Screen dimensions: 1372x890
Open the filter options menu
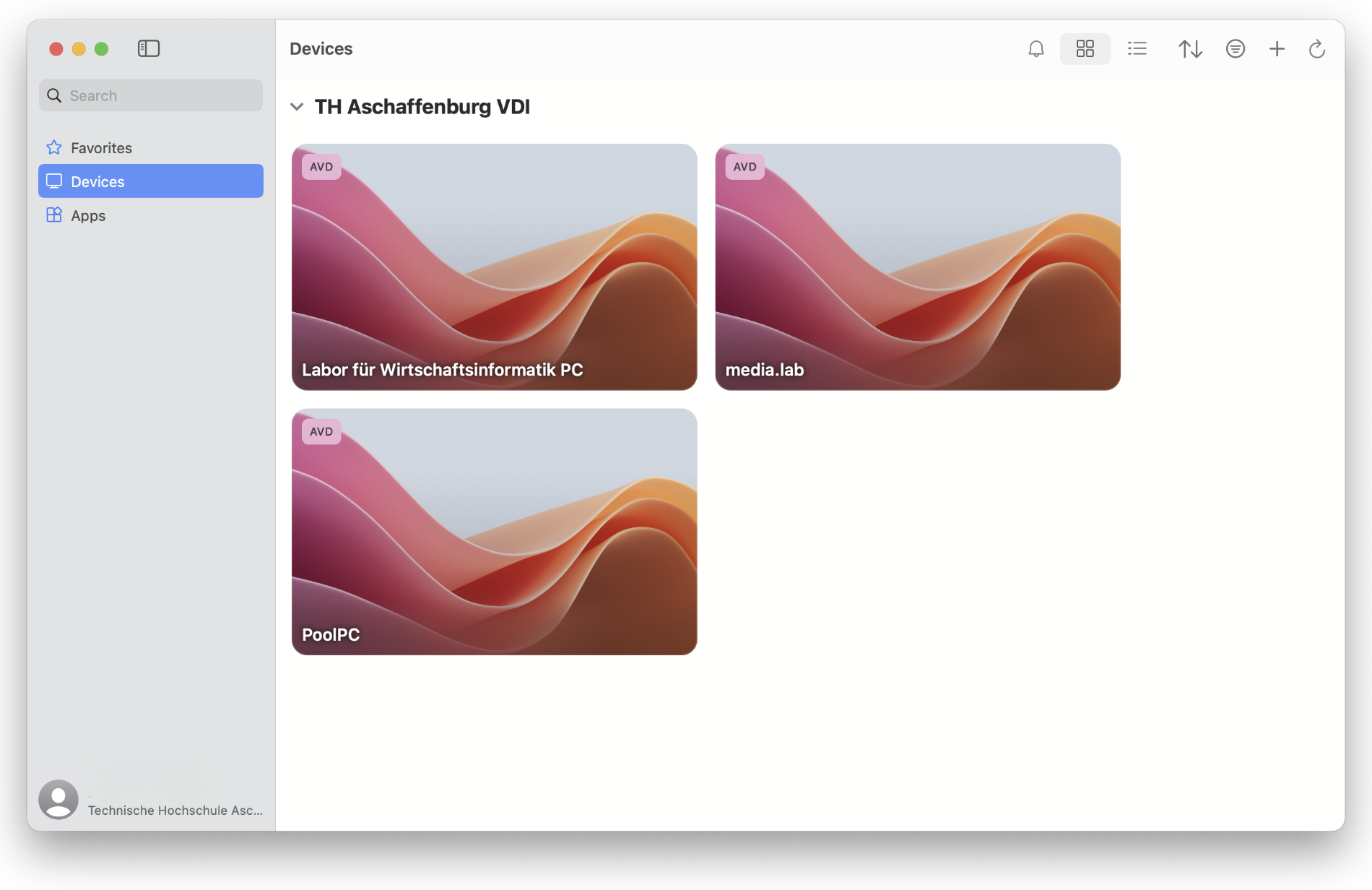1235,49
